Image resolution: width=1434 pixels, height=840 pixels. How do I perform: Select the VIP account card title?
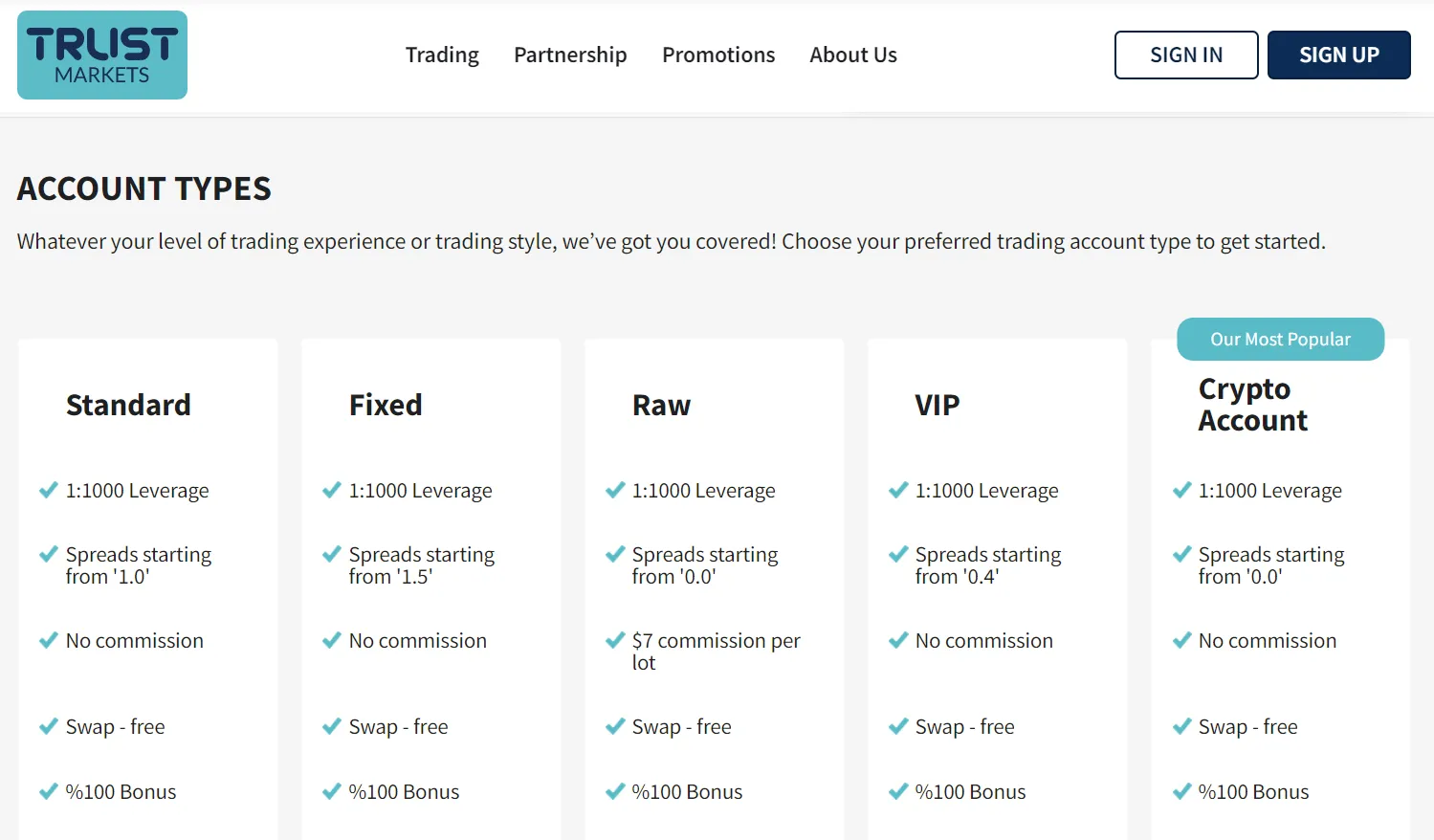pos(938,405)
